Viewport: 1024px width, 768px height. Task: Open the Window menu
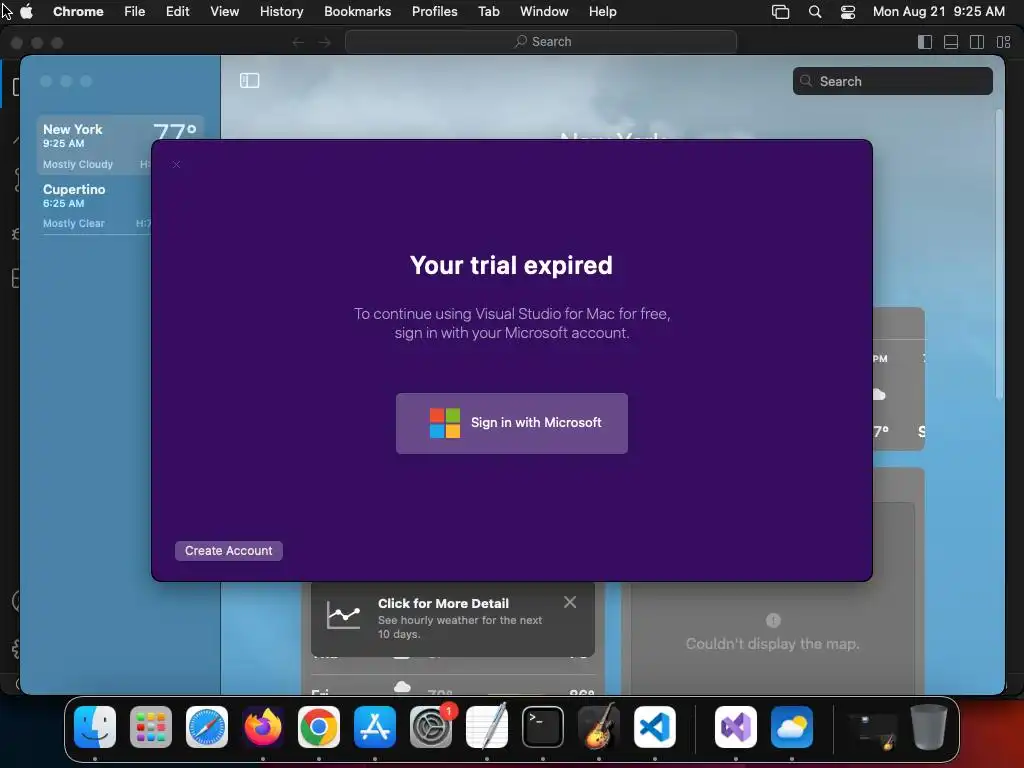click(x=544, y=11)
